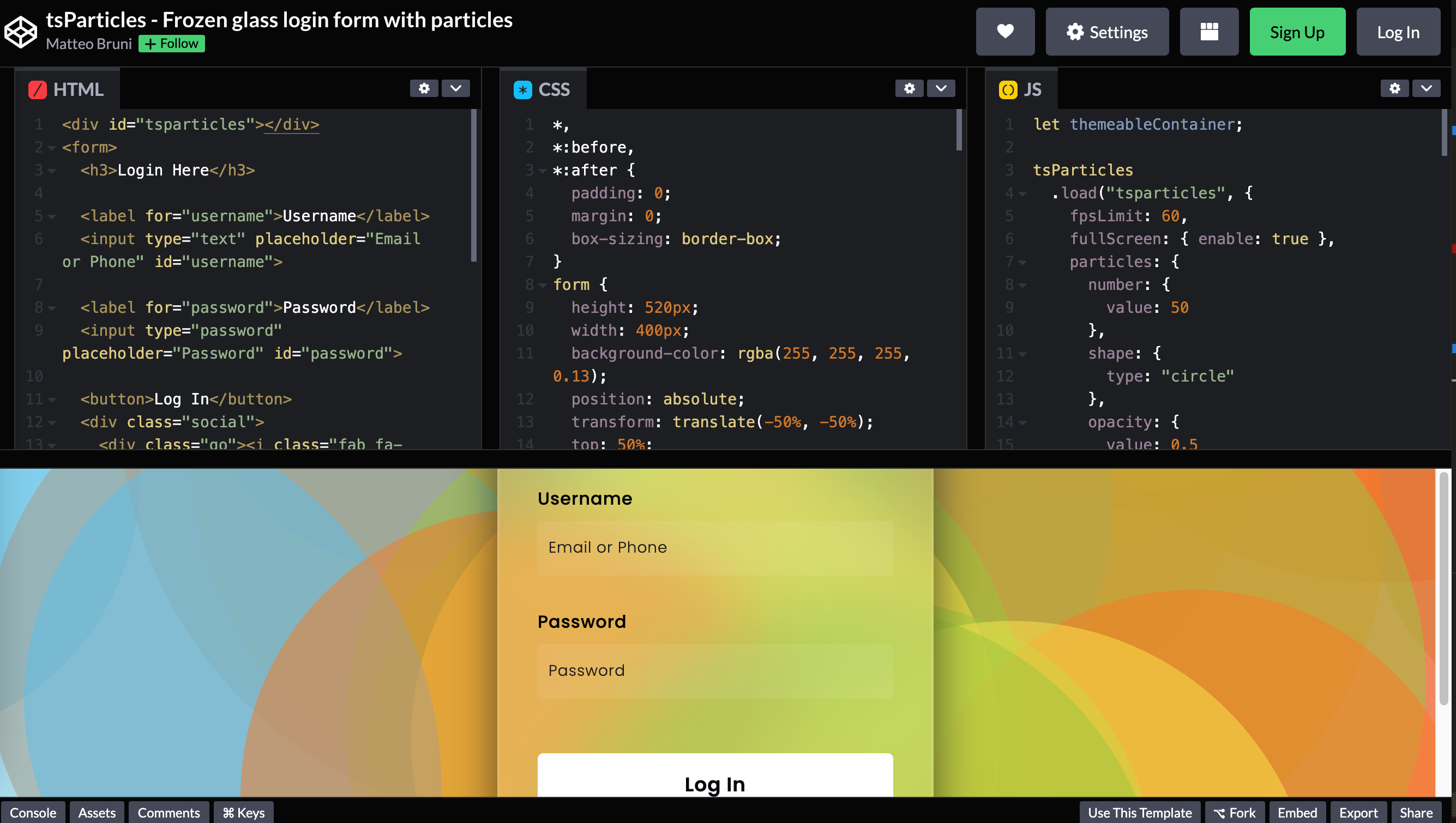Open the change view layout icon
The height and width of the screenshot is (823, 1456).
tap(1208, 32)
